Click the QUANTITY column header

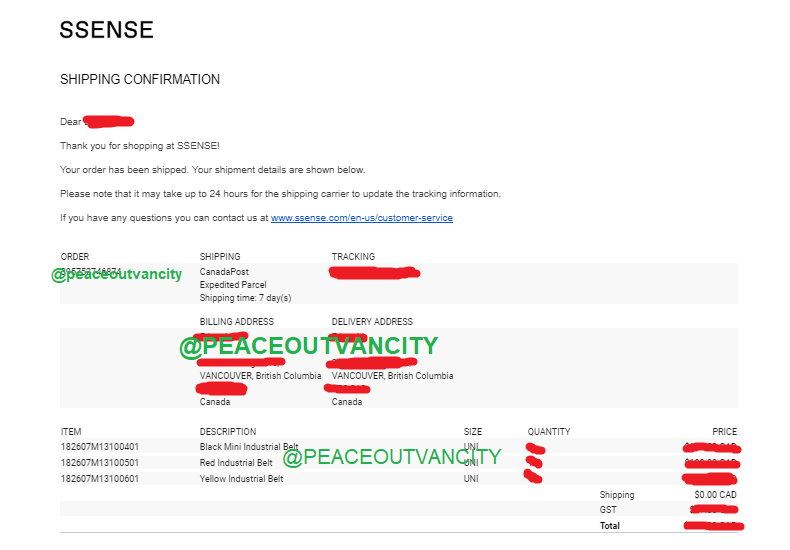coord(549,432)
